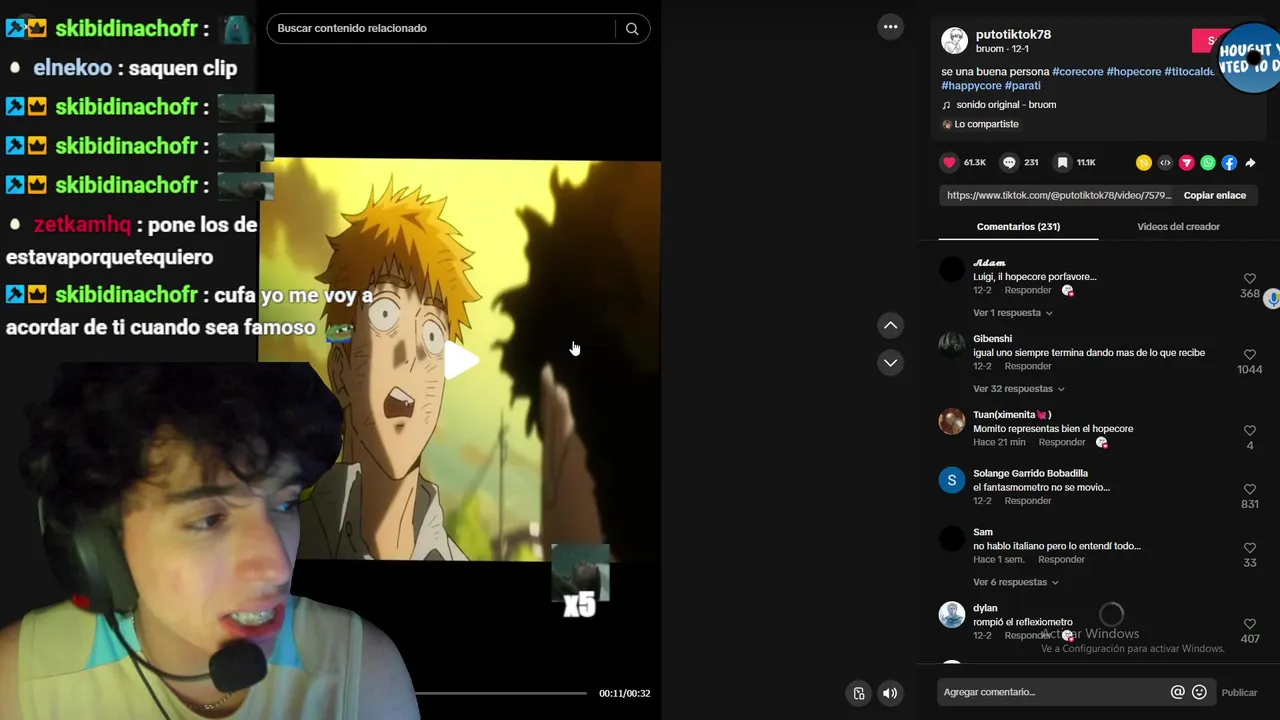Click putotiktok78 avatar picture

tap(954, 41)
